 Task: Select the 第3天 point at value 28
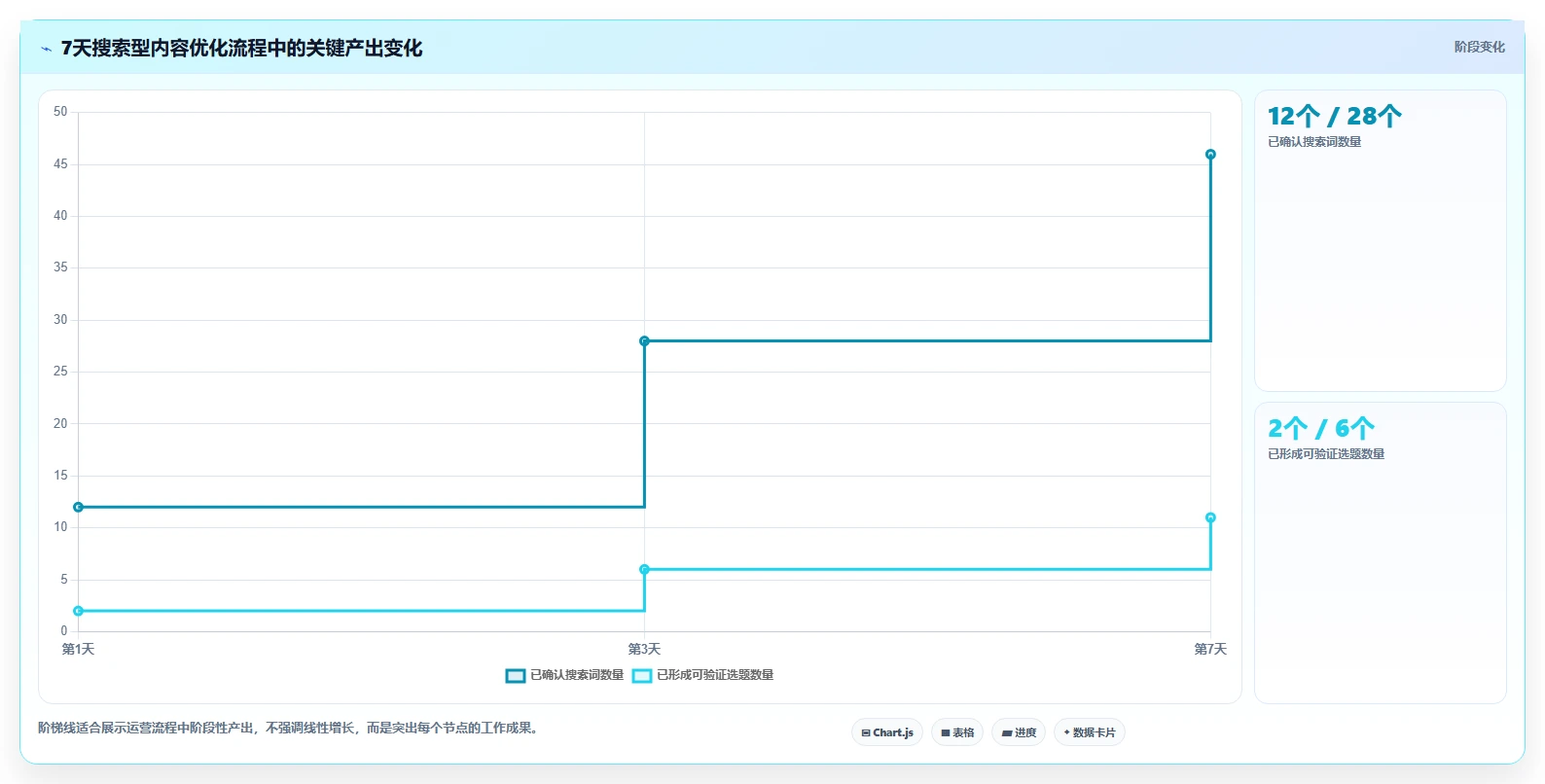(644, 340)
